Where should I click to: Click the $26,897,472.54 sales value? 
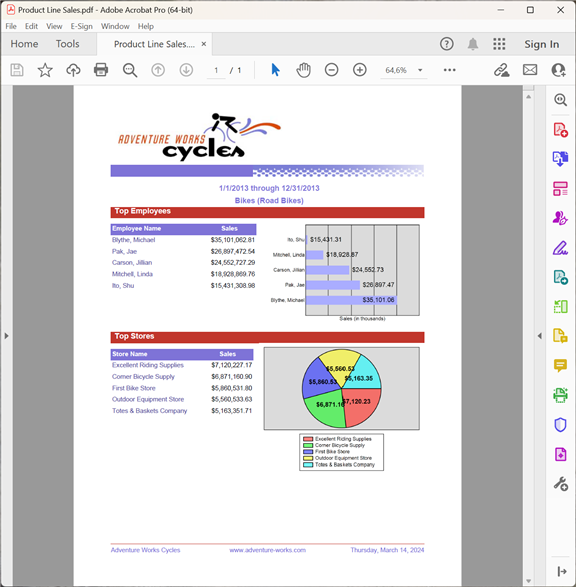[x=232, y=251]
